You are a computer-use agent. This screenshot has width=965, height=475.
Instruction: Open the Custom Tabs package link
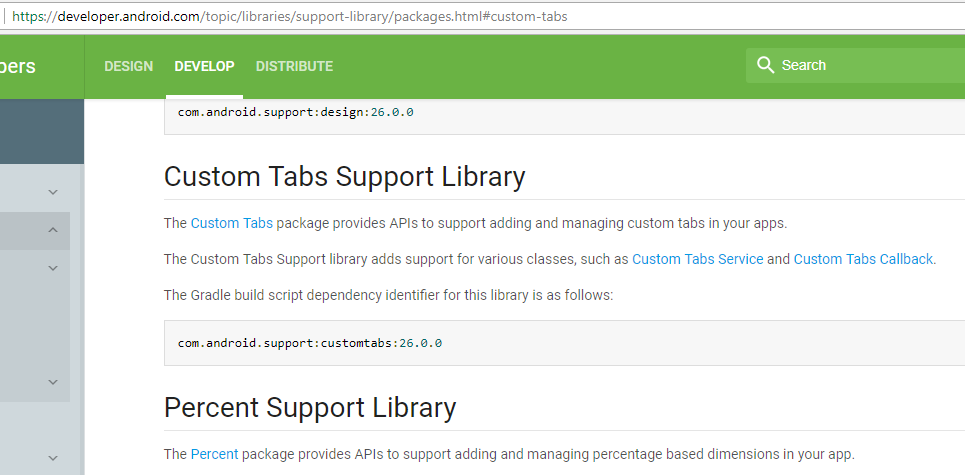pos(231,223)
